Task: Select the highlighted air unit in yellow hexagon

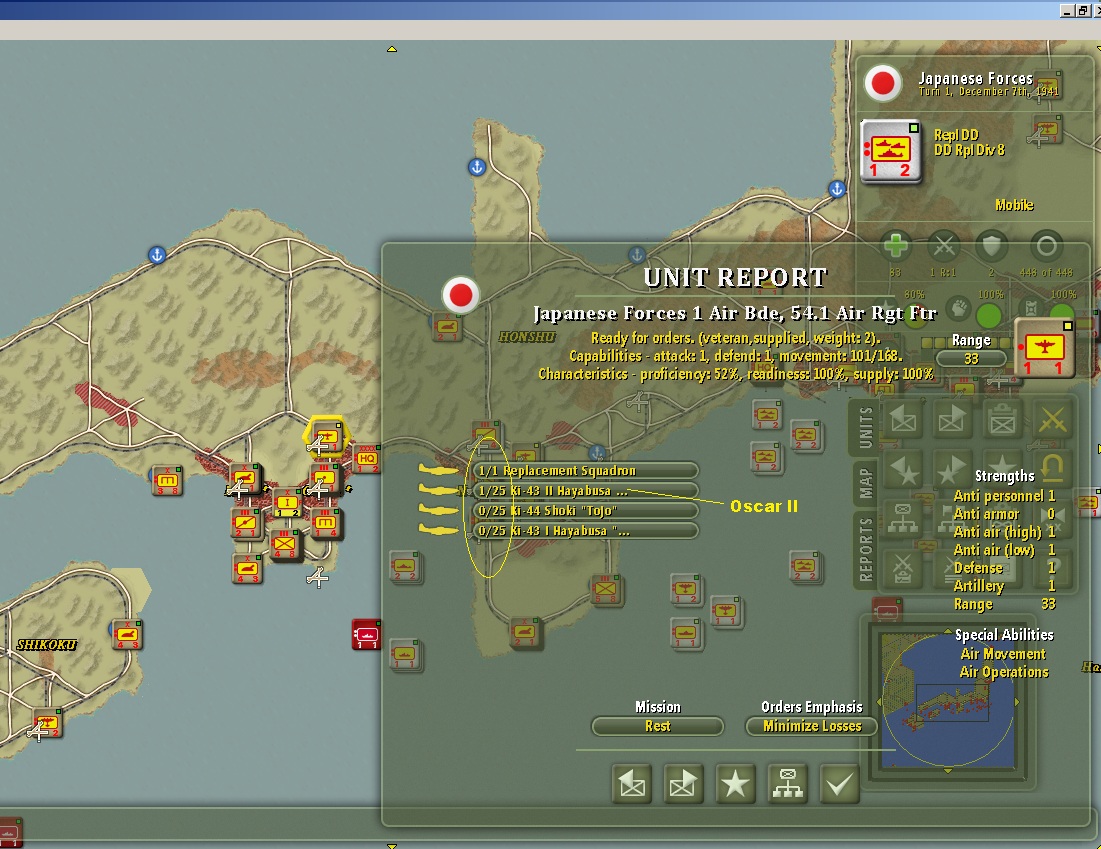Action: 326,436
